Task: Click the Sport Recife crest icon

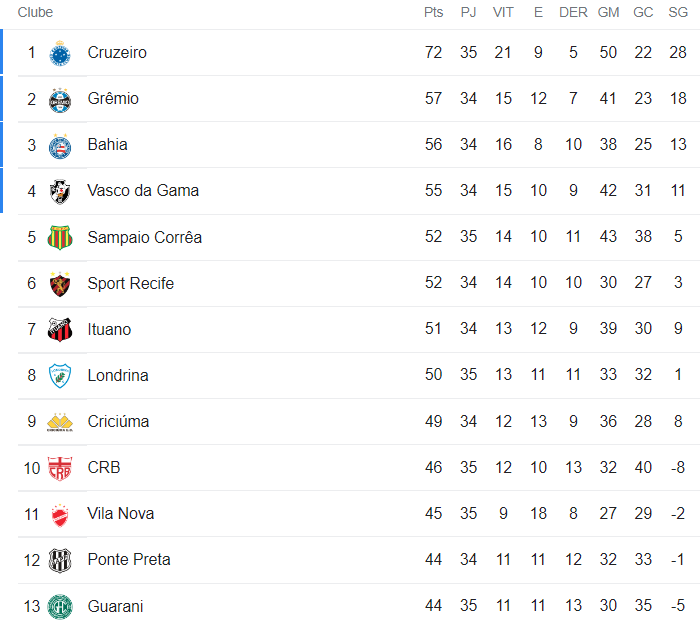Action: pos(60,284)
